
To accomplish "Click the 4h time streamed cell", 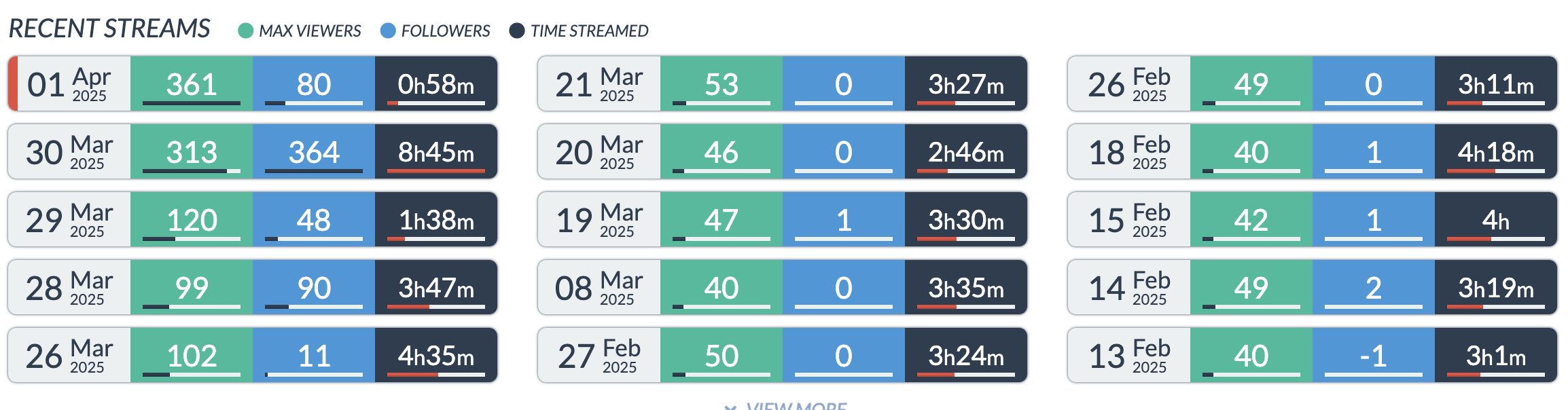I will pyautogui.click(x=1496, y=219).
